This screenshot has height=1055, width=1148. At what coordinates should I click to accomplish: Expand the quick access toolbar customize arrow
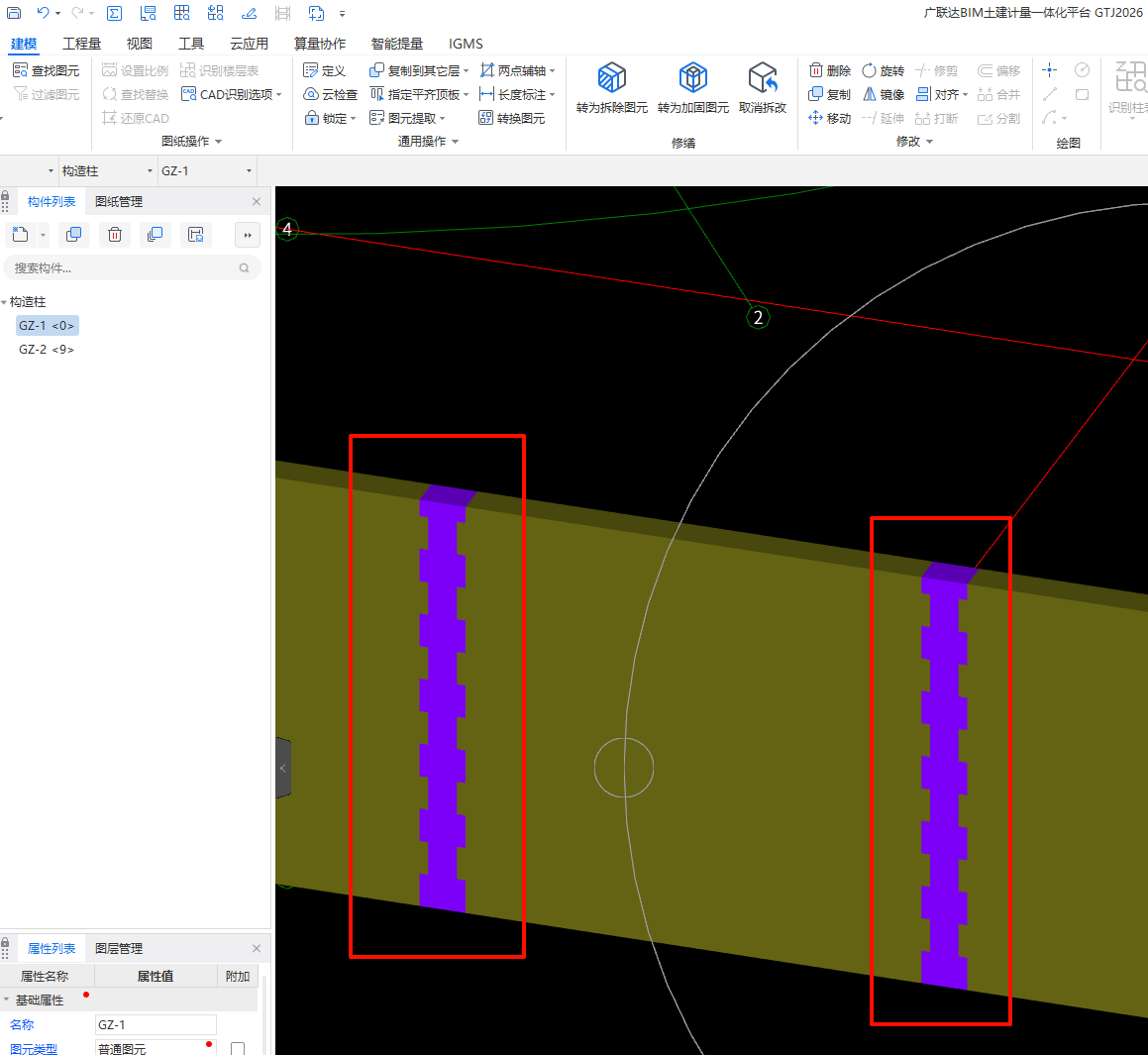[342, 13]
